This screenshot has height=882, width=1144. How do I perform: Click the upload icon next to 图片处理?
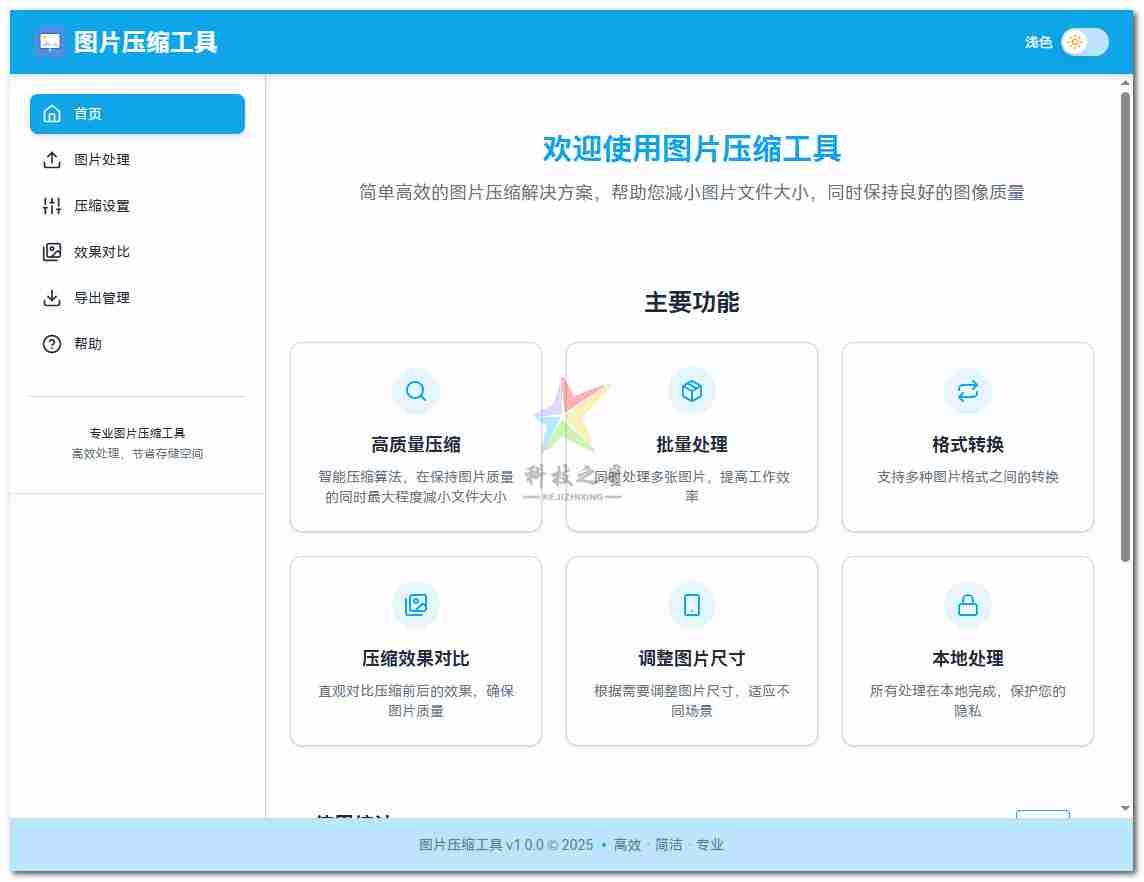52,159
